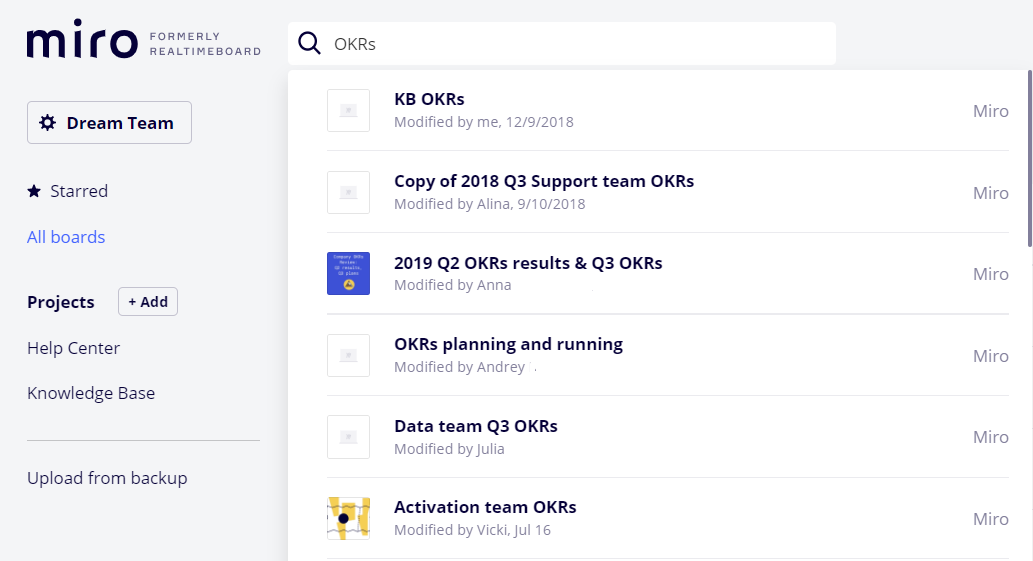Click the search magnifier icon

click(310, 44)
